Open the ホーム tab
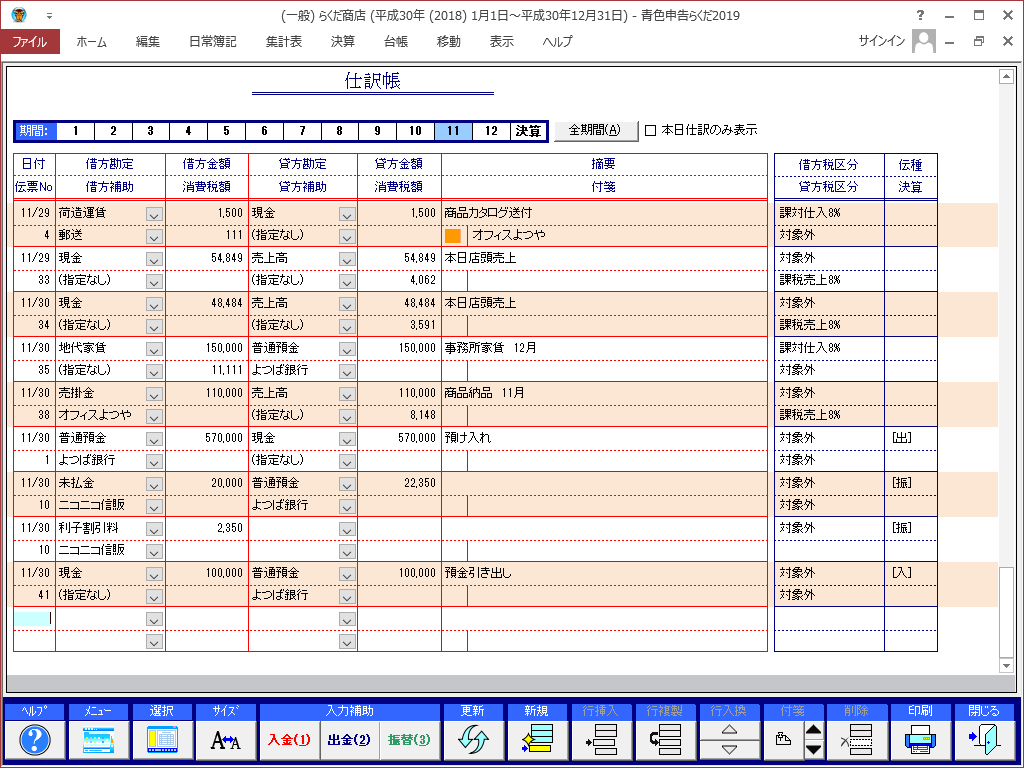 pos(91,42)
